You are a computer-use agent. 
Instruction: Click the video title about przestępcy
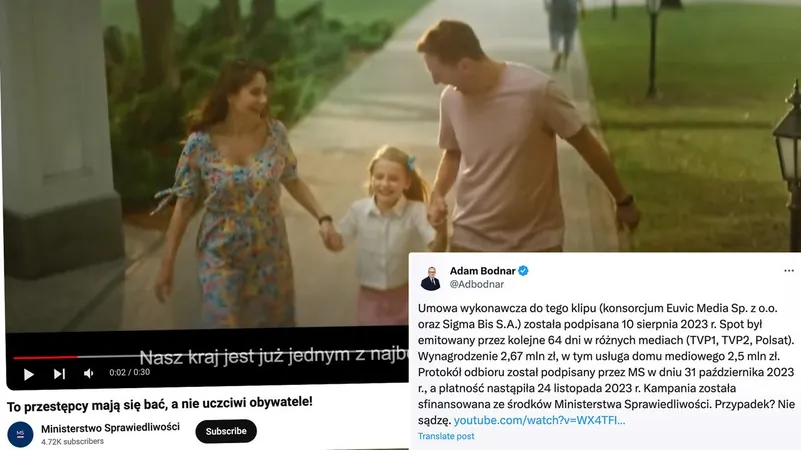[159, 404]
